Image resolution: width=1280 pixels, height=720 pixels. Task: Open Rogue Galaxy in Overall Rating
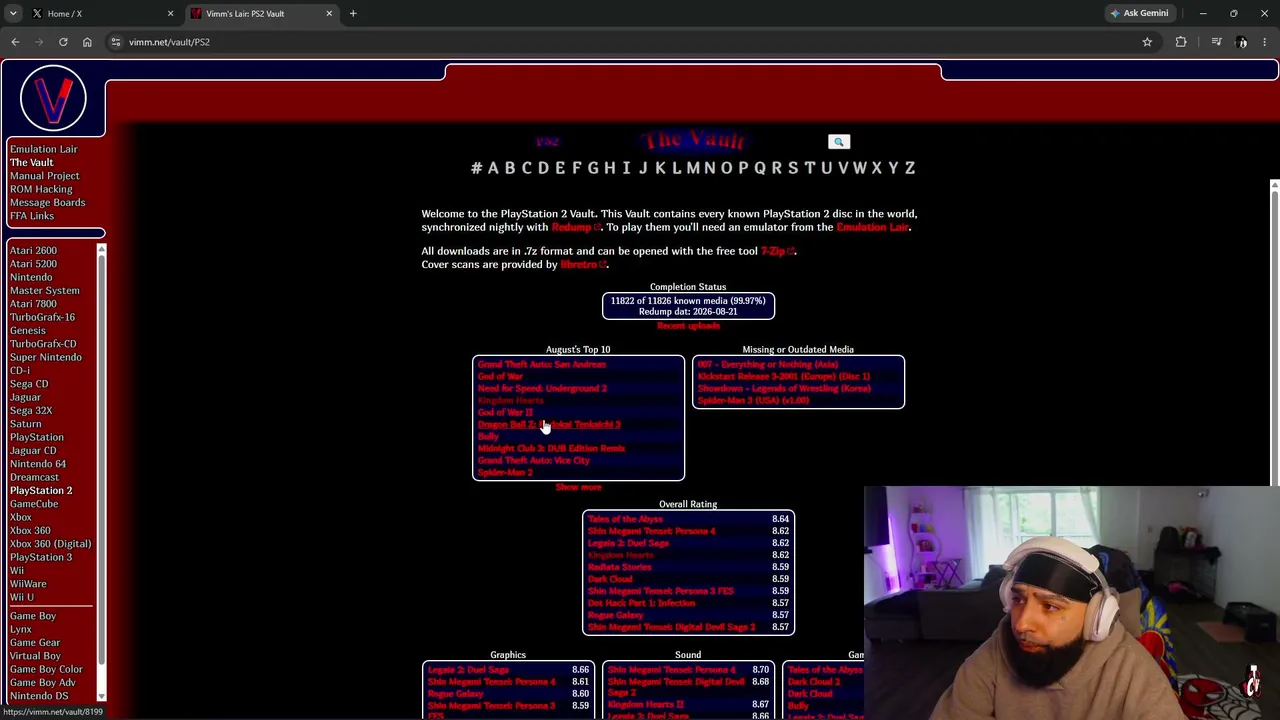(616, 616)
